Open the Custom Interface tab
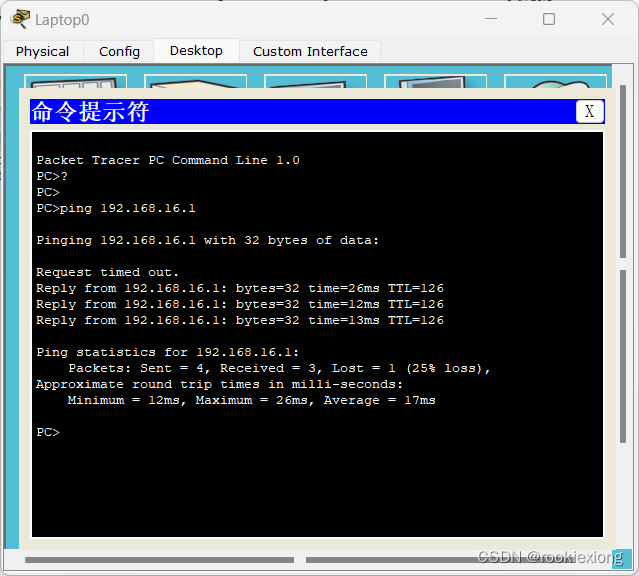639x576 pixels. [x=310, y=51]
